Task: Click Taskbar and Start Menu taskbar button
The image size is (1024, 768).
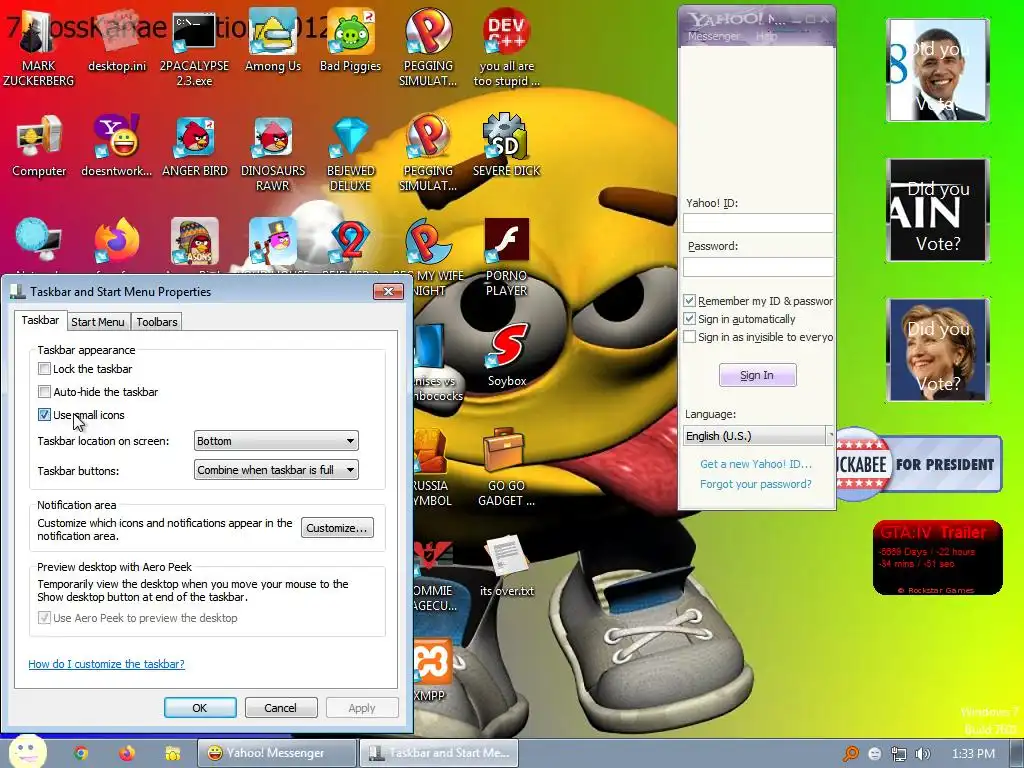Action: tap(439, 753)
